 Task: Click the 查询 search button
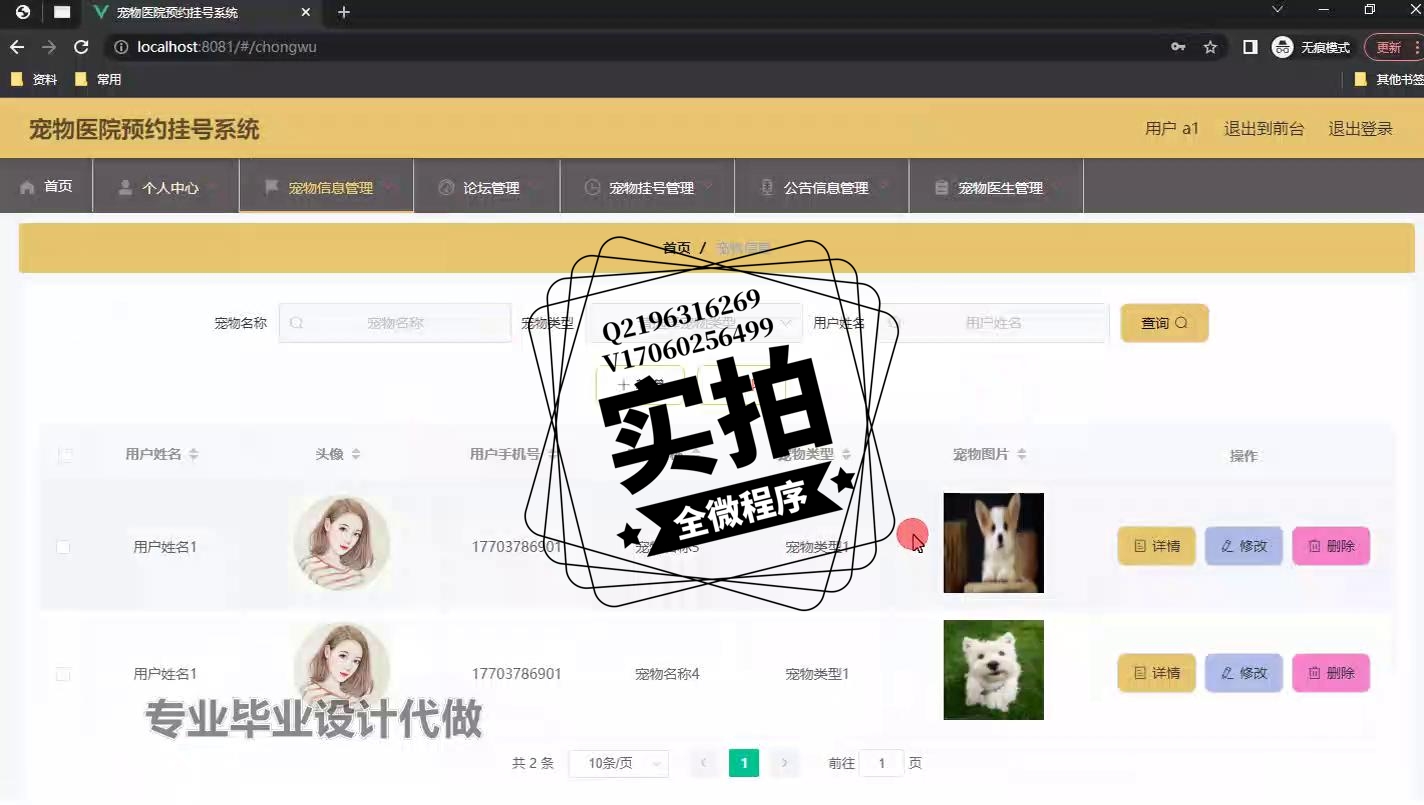[x=1165, y=323]
